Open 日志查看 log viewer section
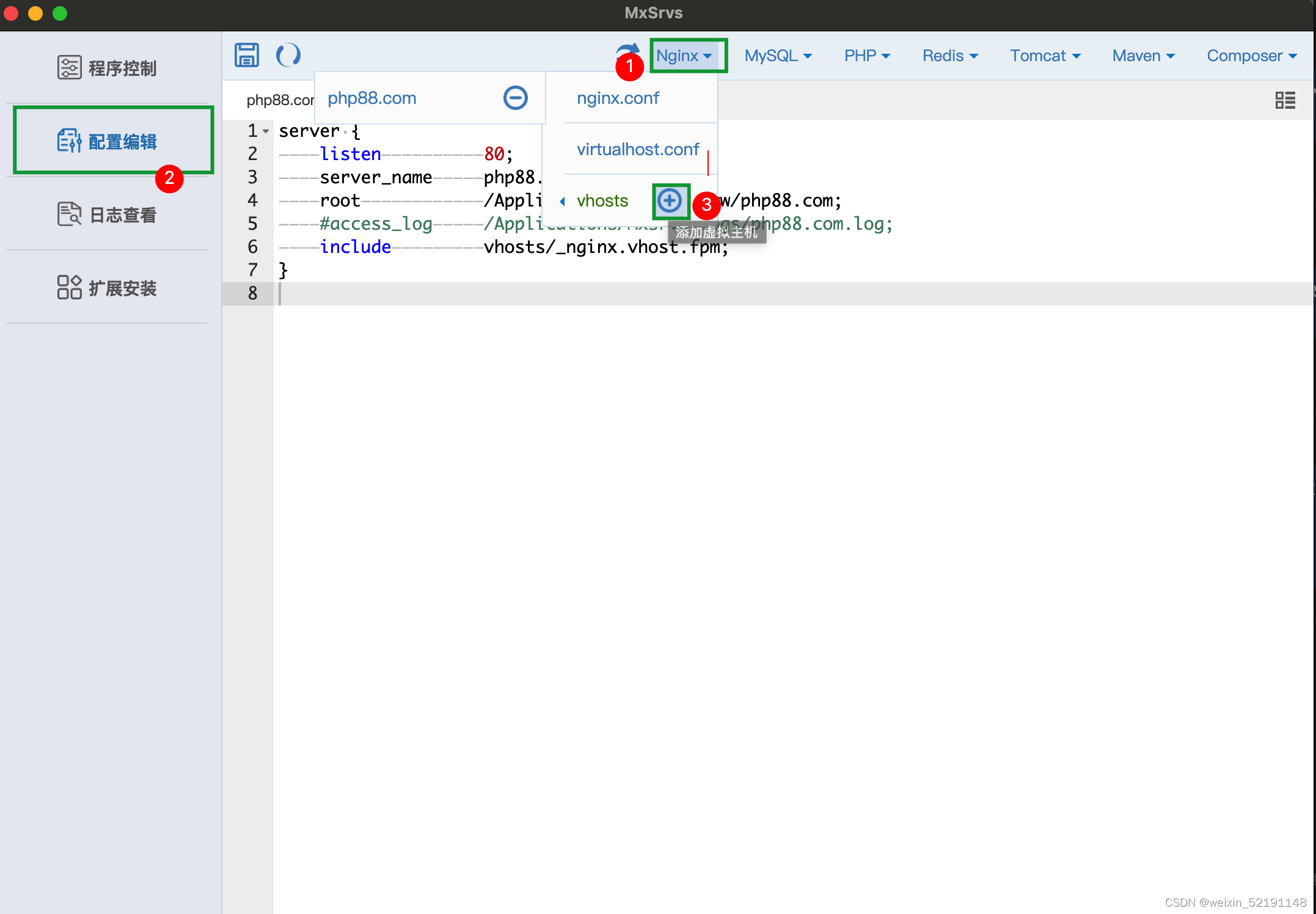 click(x=108, y=214)
